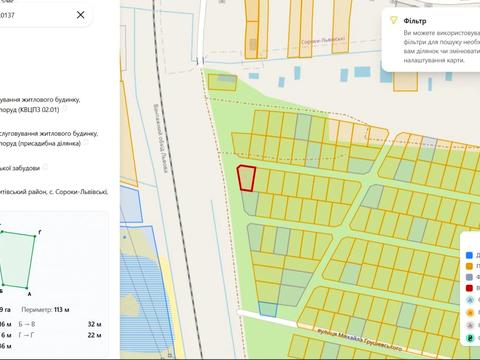This screenshot has height=360, width=480.
Task: Click info icon next to КВЦПЗ 02.01
Action: coord(64,109)
